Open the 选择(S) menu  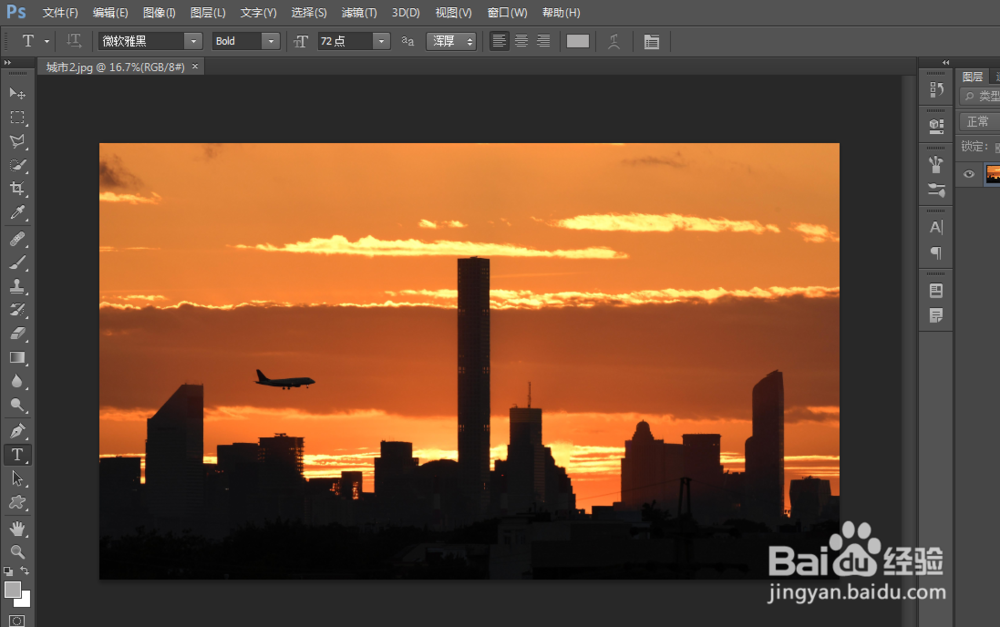pyautogui.click(x=309, y=13)
